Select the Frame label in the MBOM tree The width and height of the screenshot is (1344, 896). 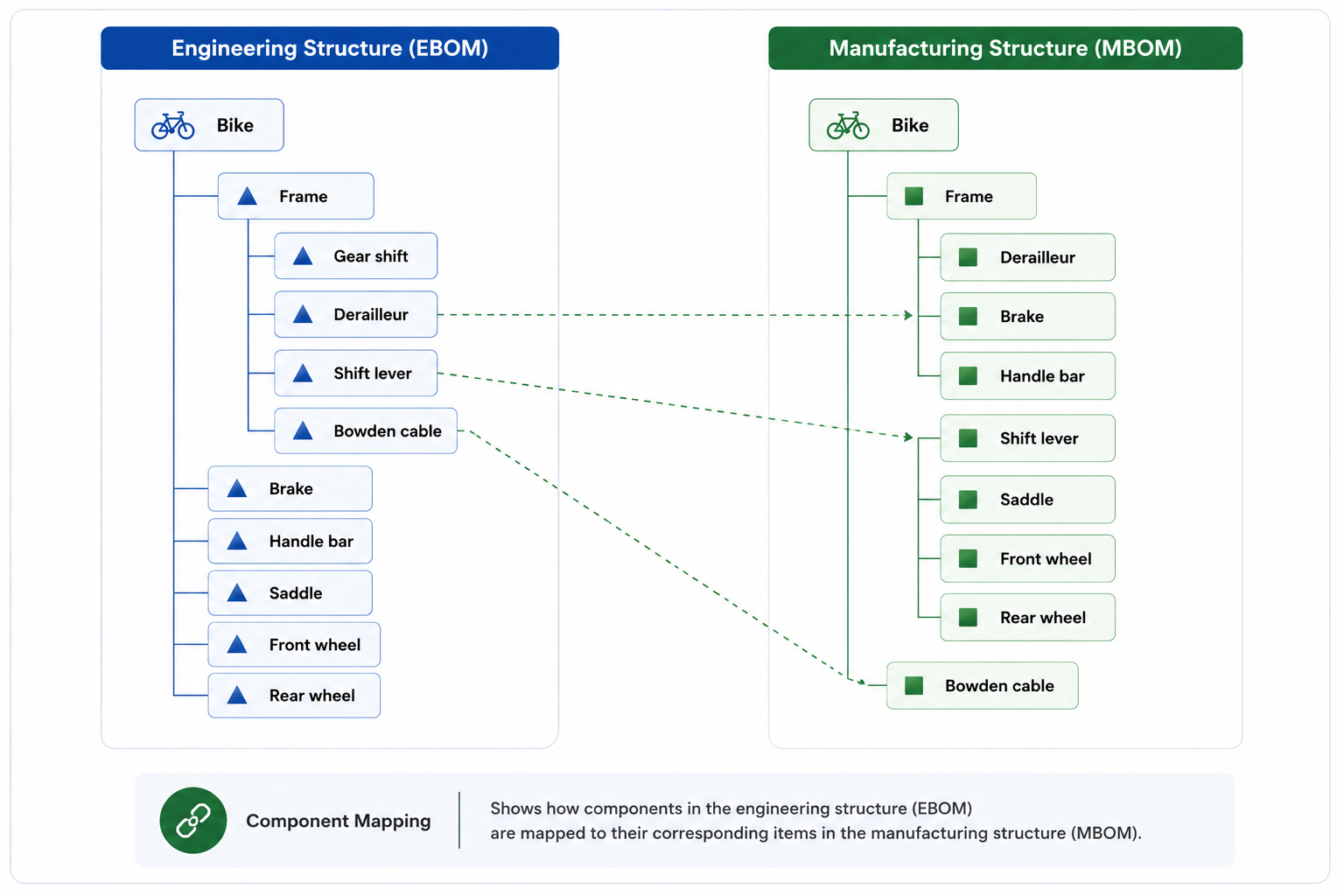(x=969, y=196)
